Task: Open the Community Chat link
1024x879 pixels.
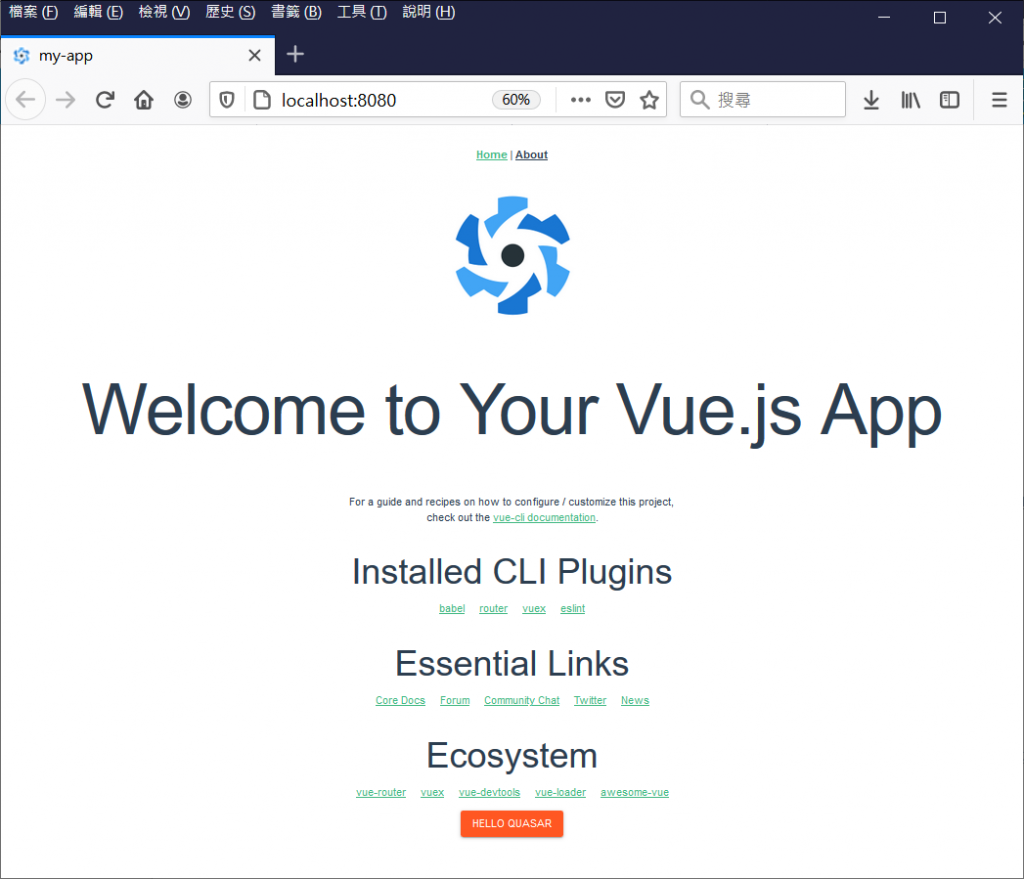Action: click(522, 700)
